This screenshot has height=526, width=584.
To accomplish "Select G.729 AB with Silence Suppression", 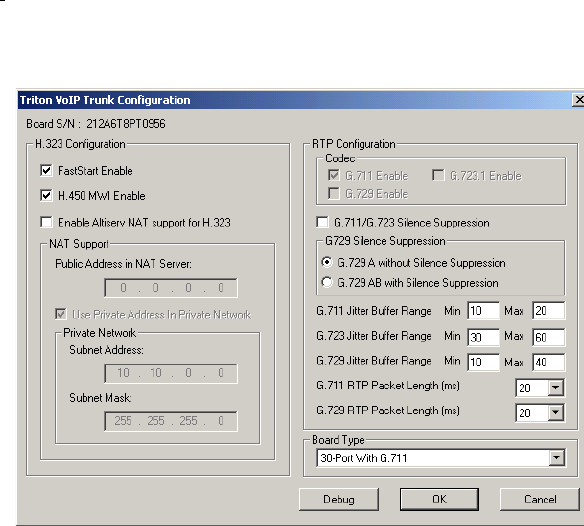I will tap(327, 282).
